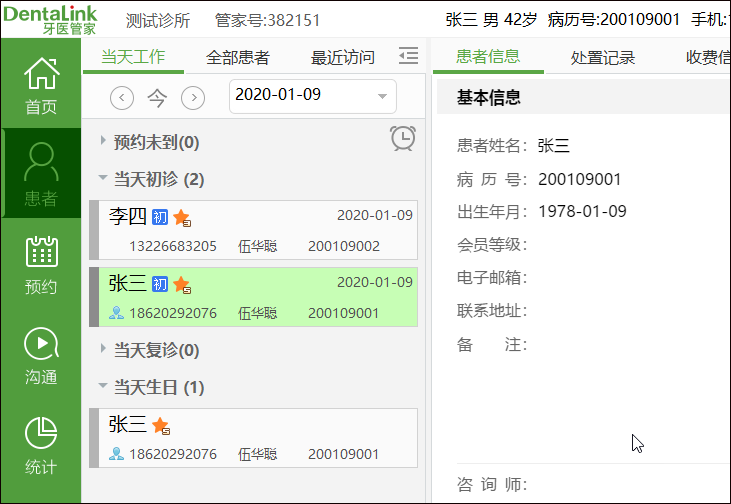Click record number 200109002

click(344, 246)
